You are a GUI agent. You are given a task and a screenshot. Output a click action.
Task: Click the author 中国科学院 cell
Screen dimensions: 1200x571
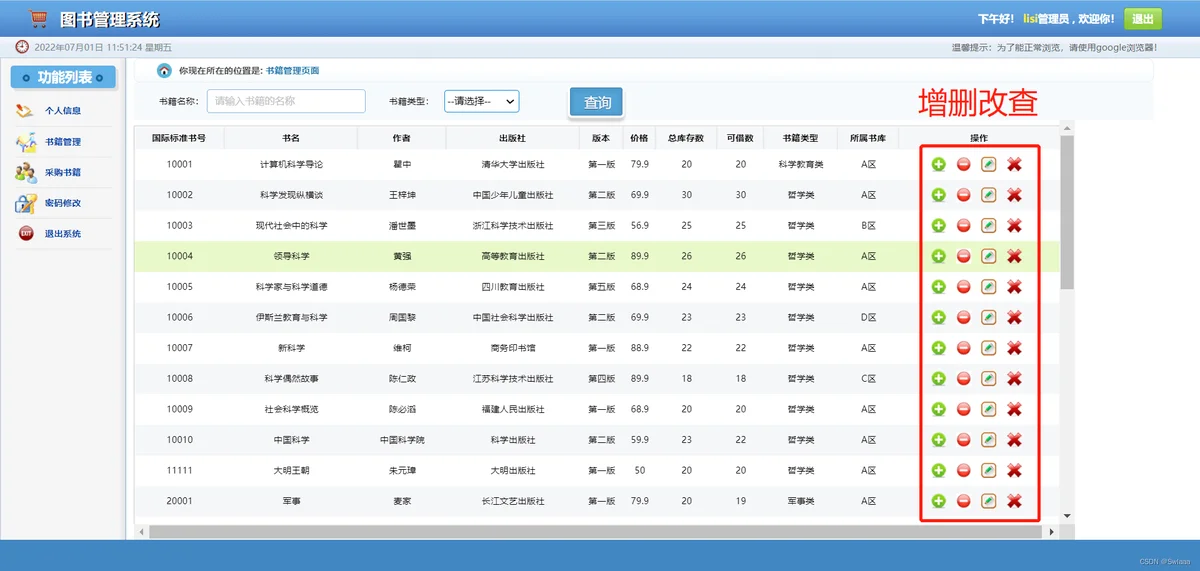click(402, 440)
